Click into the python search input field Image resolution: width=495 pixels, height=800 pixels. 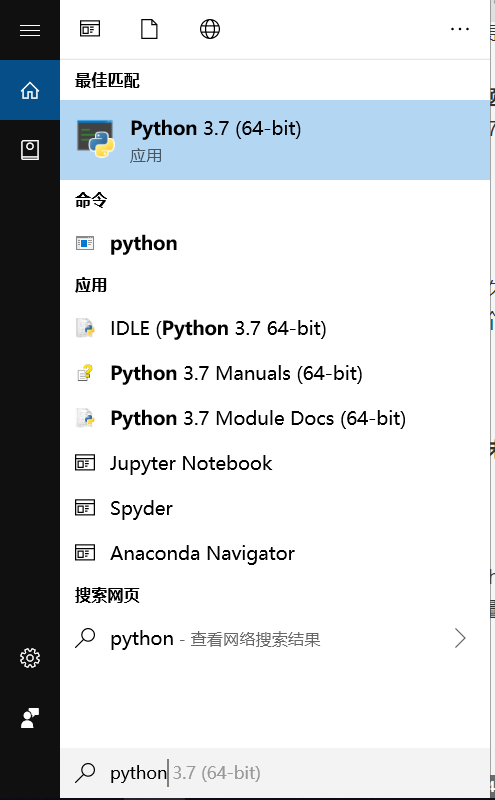point(275,773)
